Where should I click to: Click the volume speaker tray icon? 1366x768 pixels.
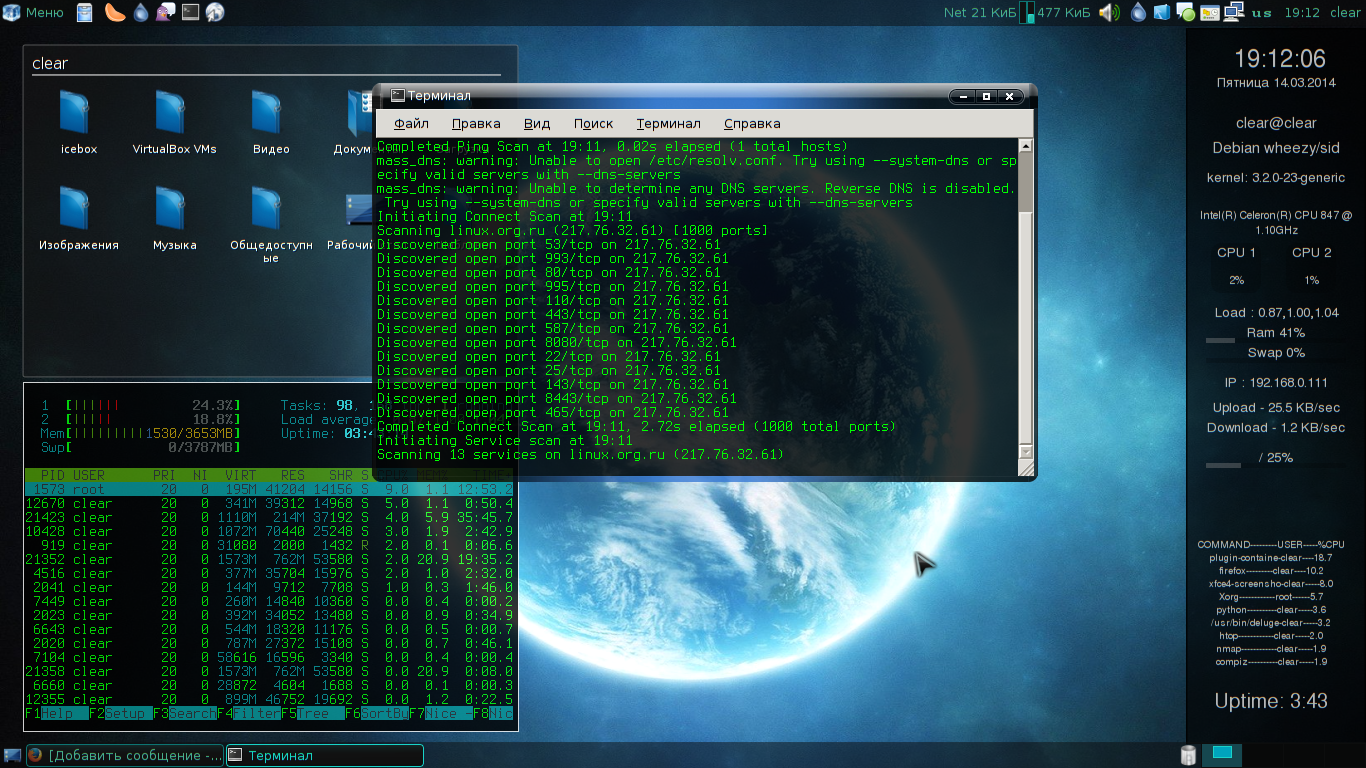(1108, 12)
